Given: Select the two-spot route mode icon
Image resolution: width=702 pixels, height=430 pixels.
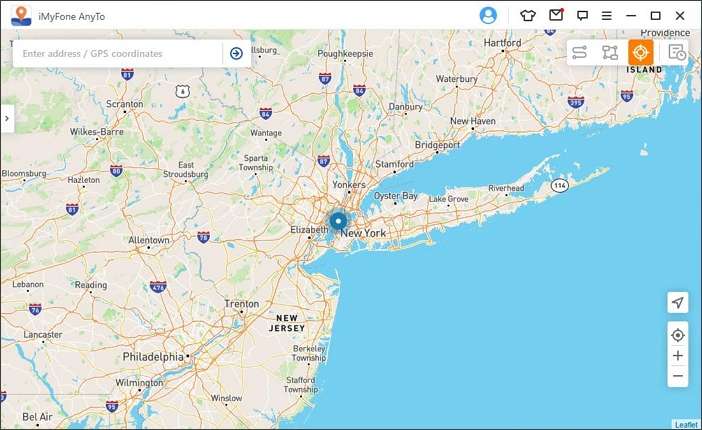Looking at the screenshot, I should coord(579,52).
